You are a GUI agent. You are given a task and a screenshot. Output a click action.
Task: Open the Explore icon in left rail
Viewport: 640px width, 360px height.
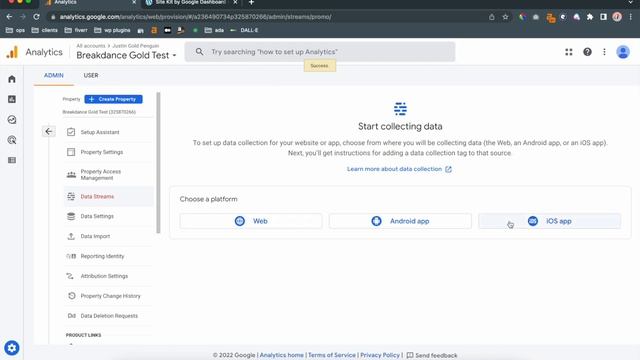point(12,120)
